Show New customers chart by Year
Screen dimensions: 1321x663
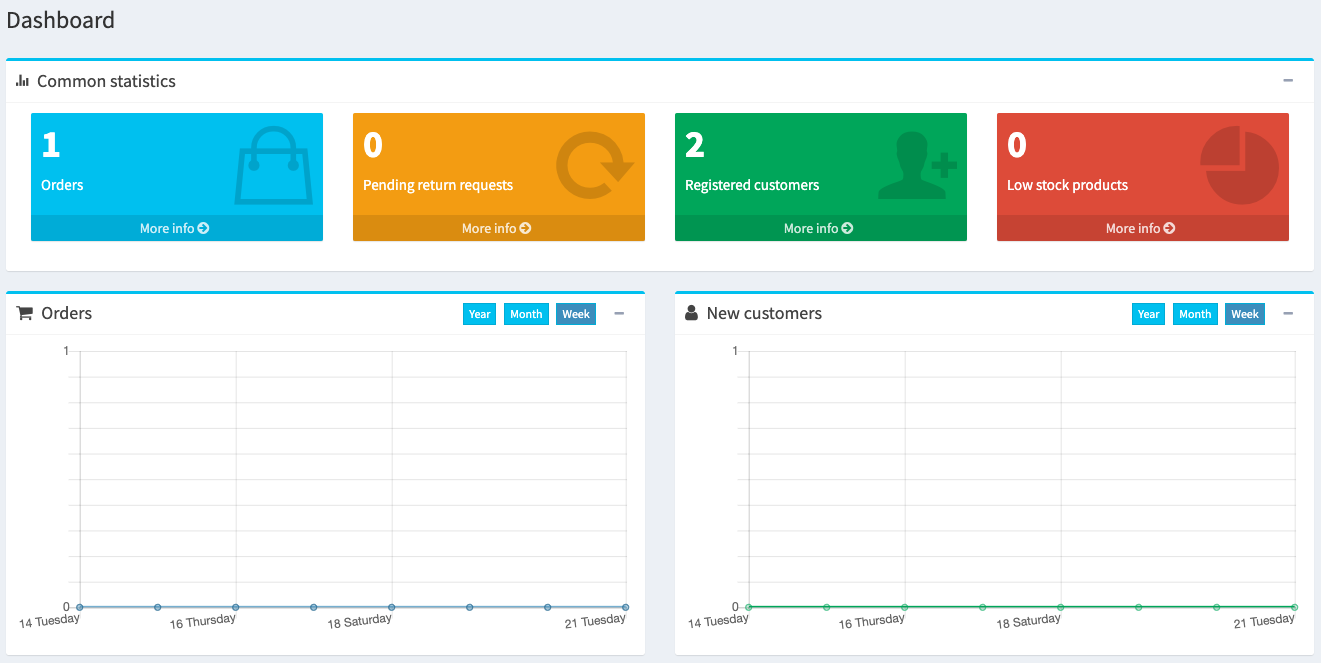point(1149,314)
